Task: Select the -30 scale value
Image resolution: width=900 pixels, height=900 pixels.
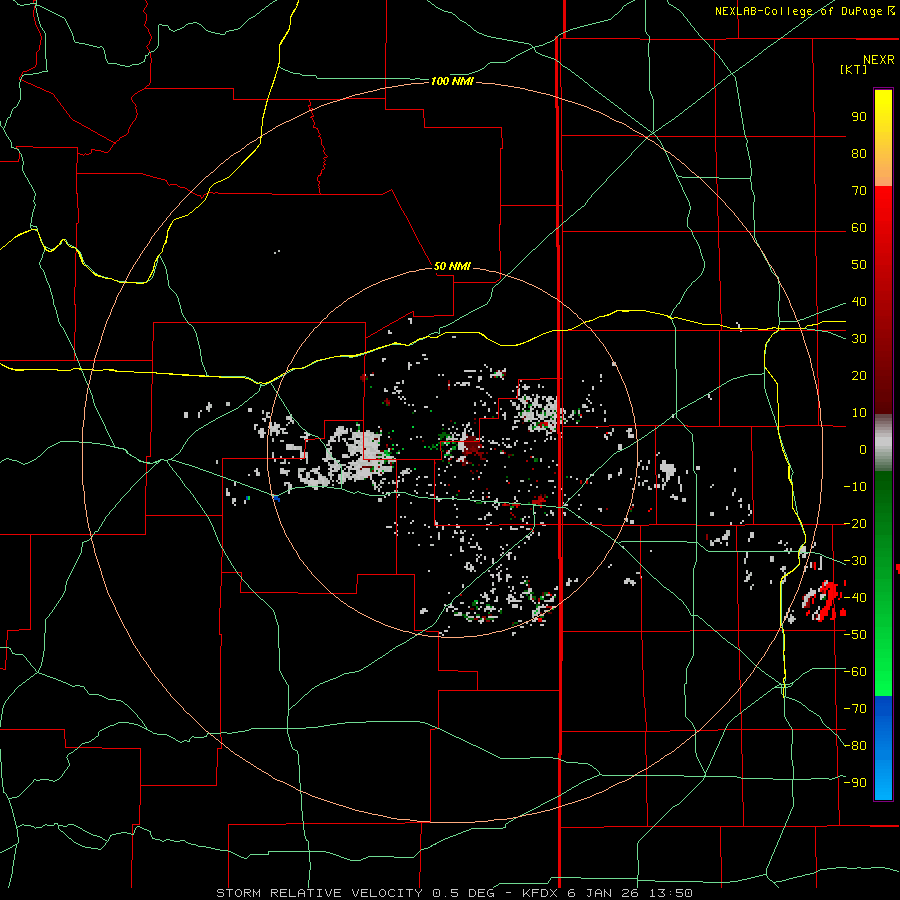Action: tap(855, 561)
